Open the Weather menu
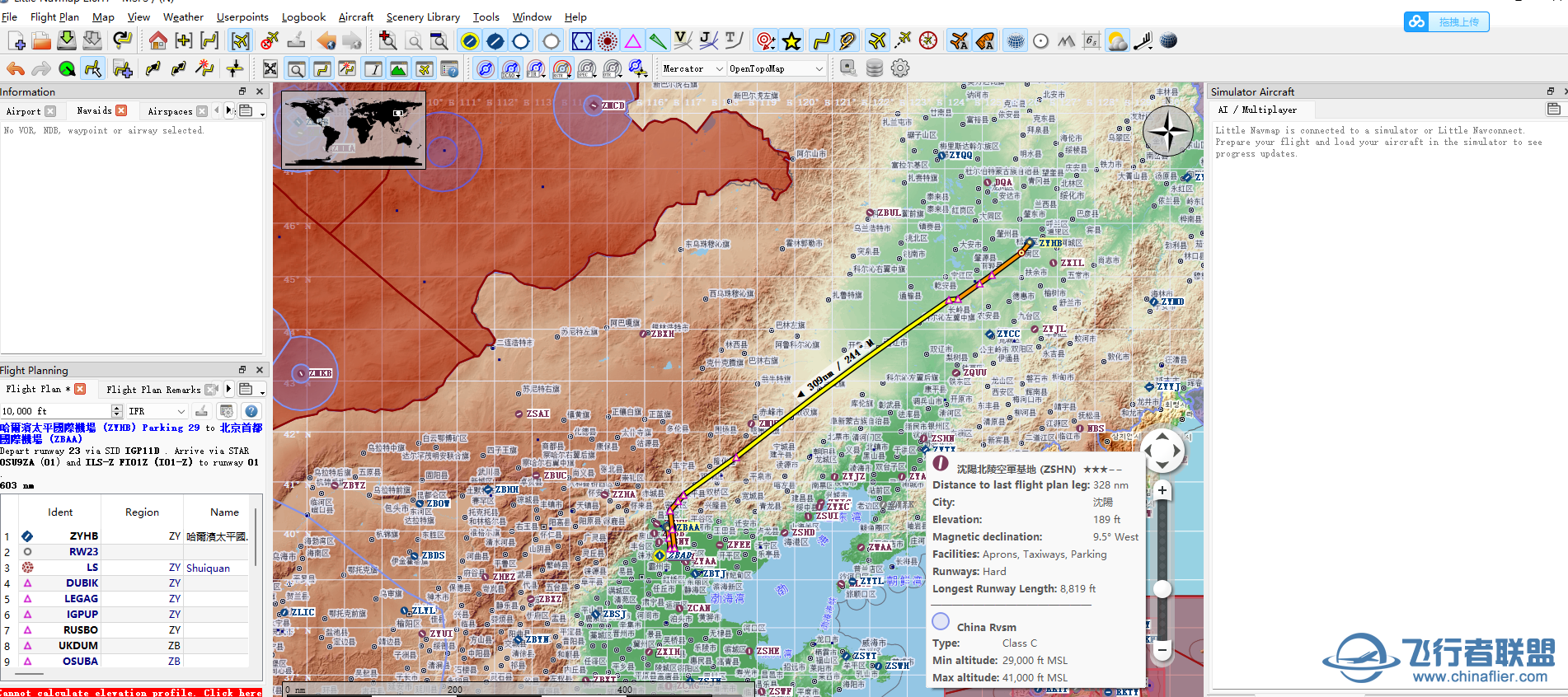The height and width of the screenshot is (697, 1568). pyautogui.click(x=183, y=16)
